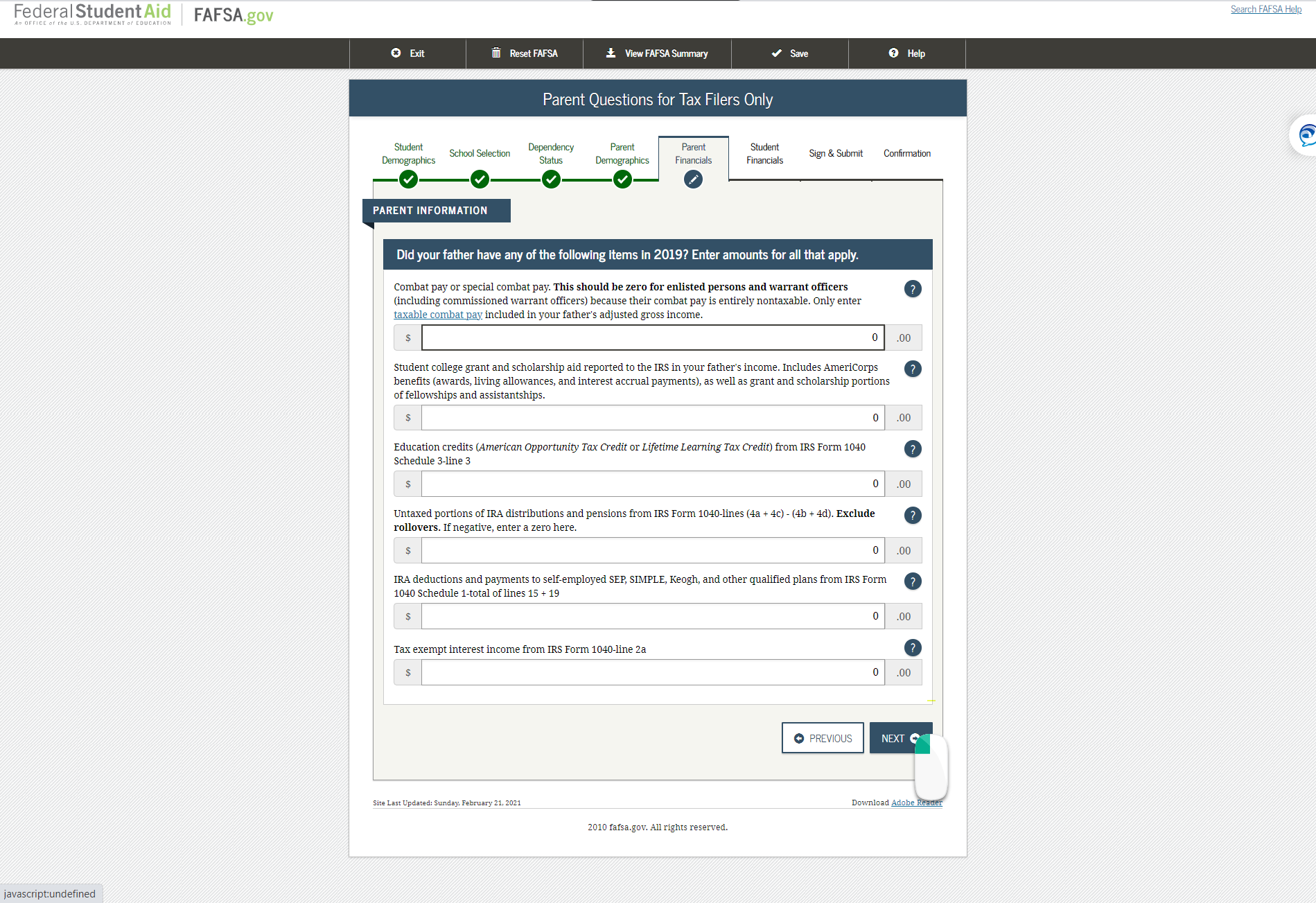Open Help from the toolbar icon
Image resolution: width=1316 pixels, height=903 pixels.
pos(893,53)
